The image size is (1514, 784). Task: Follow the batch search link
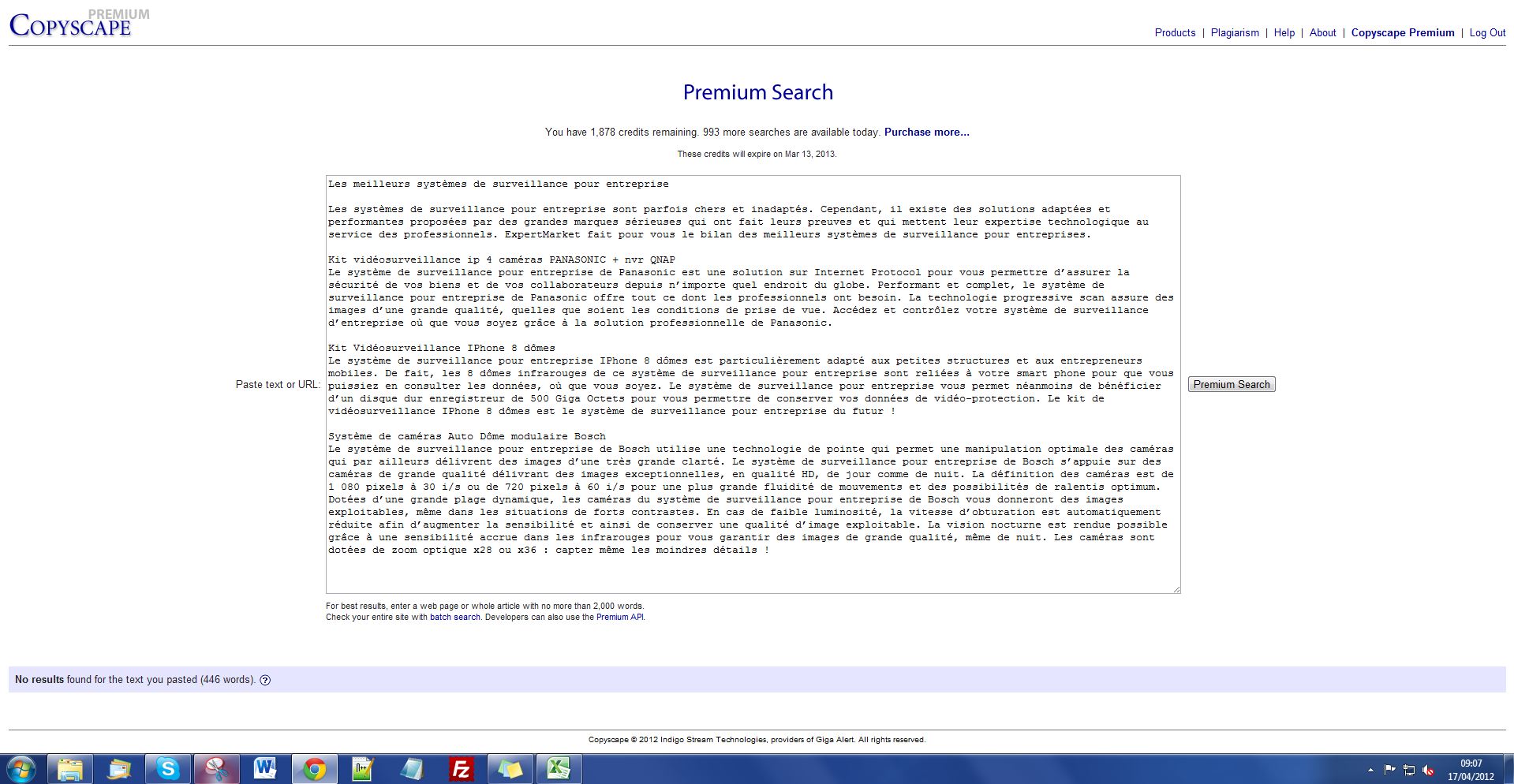pos(454,617)
